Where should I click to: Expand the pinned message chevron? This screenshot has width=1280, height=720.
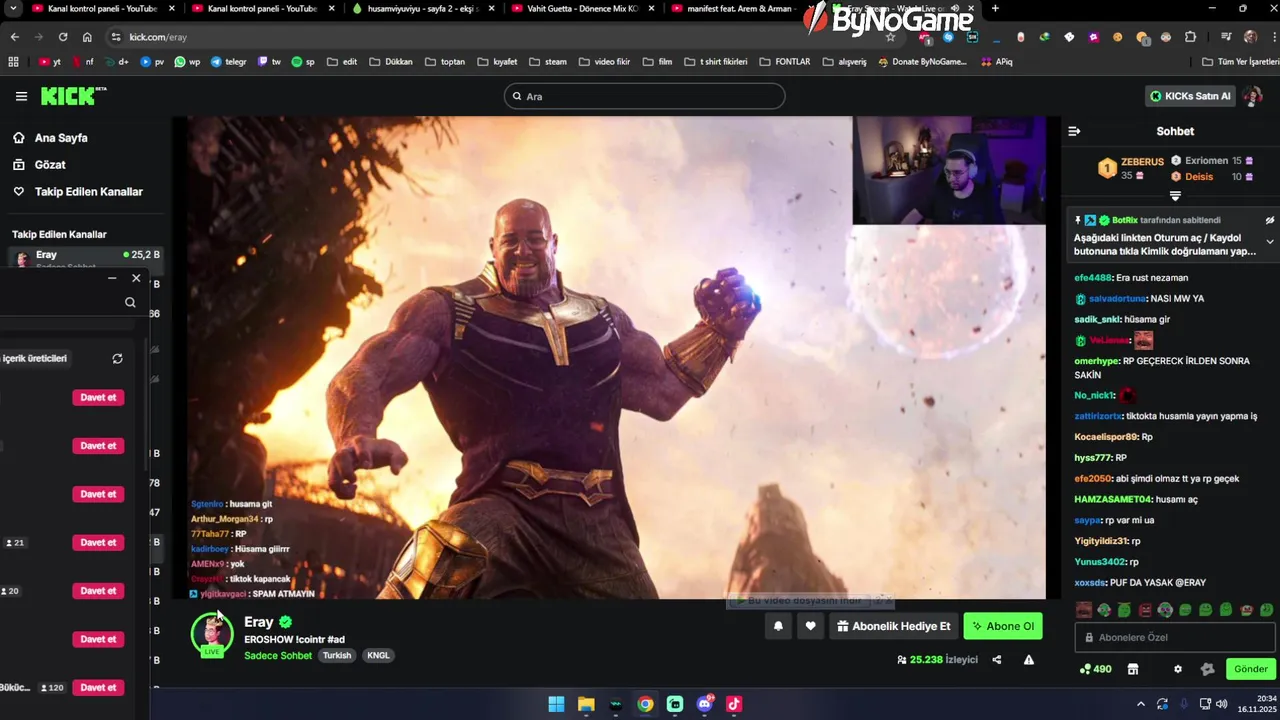coord(1270,242)
